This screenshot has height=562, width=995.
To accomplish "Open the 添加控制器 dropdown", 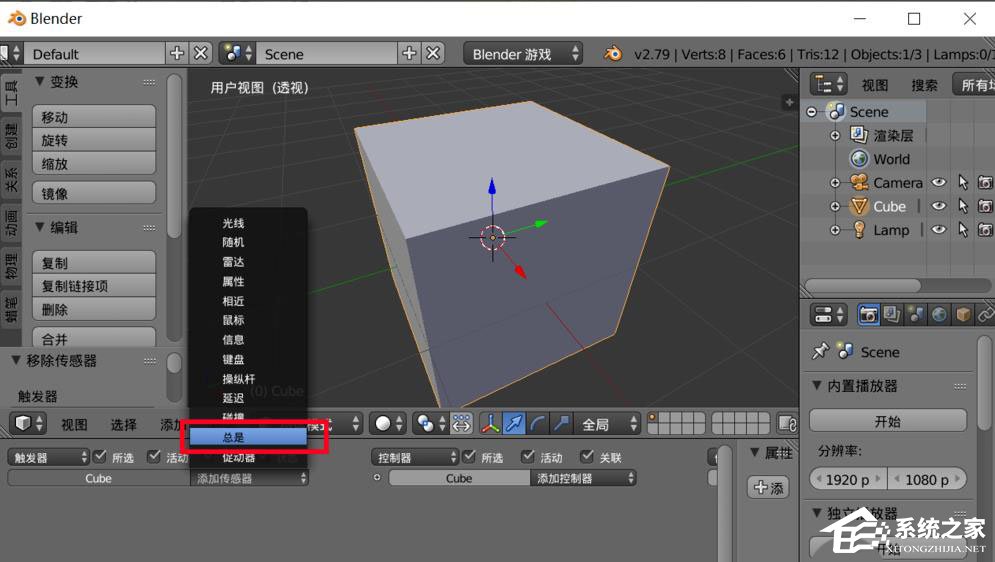I will click(x=584, y=479).
